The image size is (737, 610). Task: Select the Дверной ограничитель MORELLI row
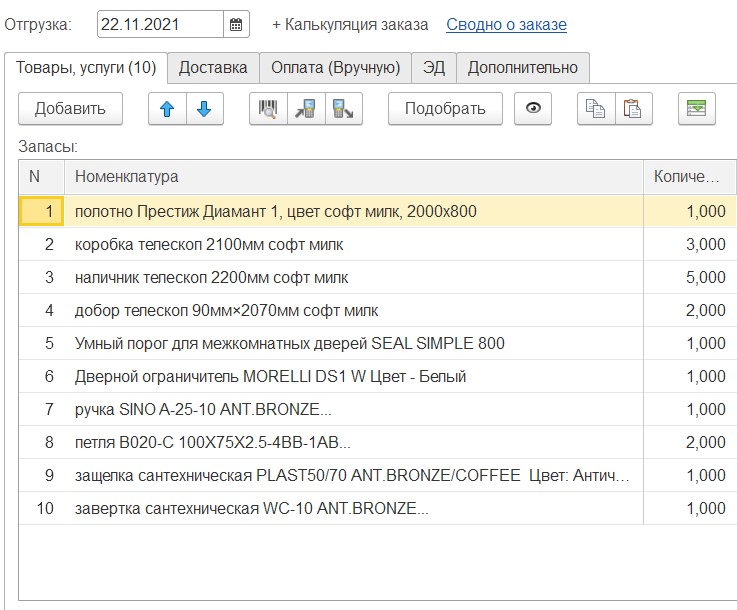click(270, 377)
